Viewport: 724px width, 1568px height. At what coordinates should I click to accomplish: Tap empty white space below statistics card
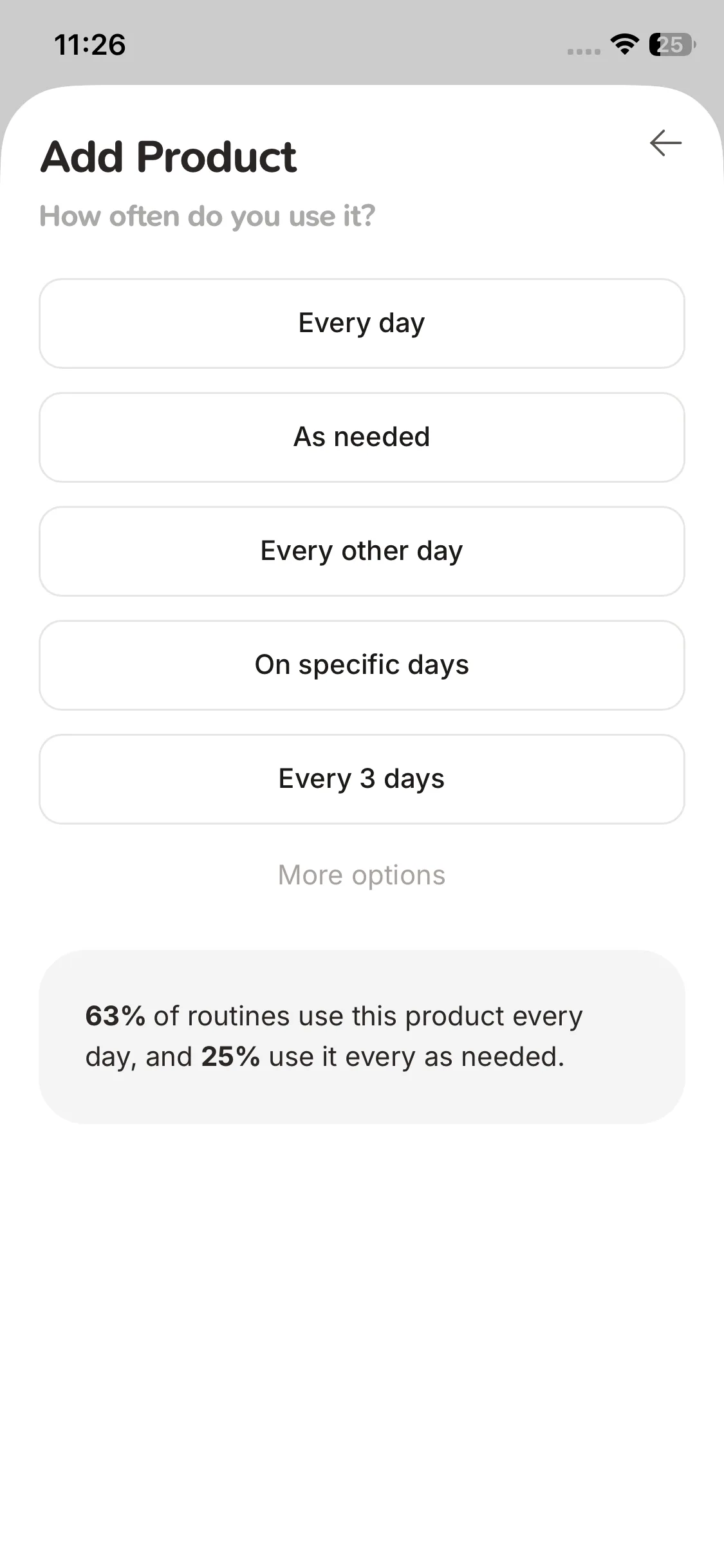pos(362,1320)
